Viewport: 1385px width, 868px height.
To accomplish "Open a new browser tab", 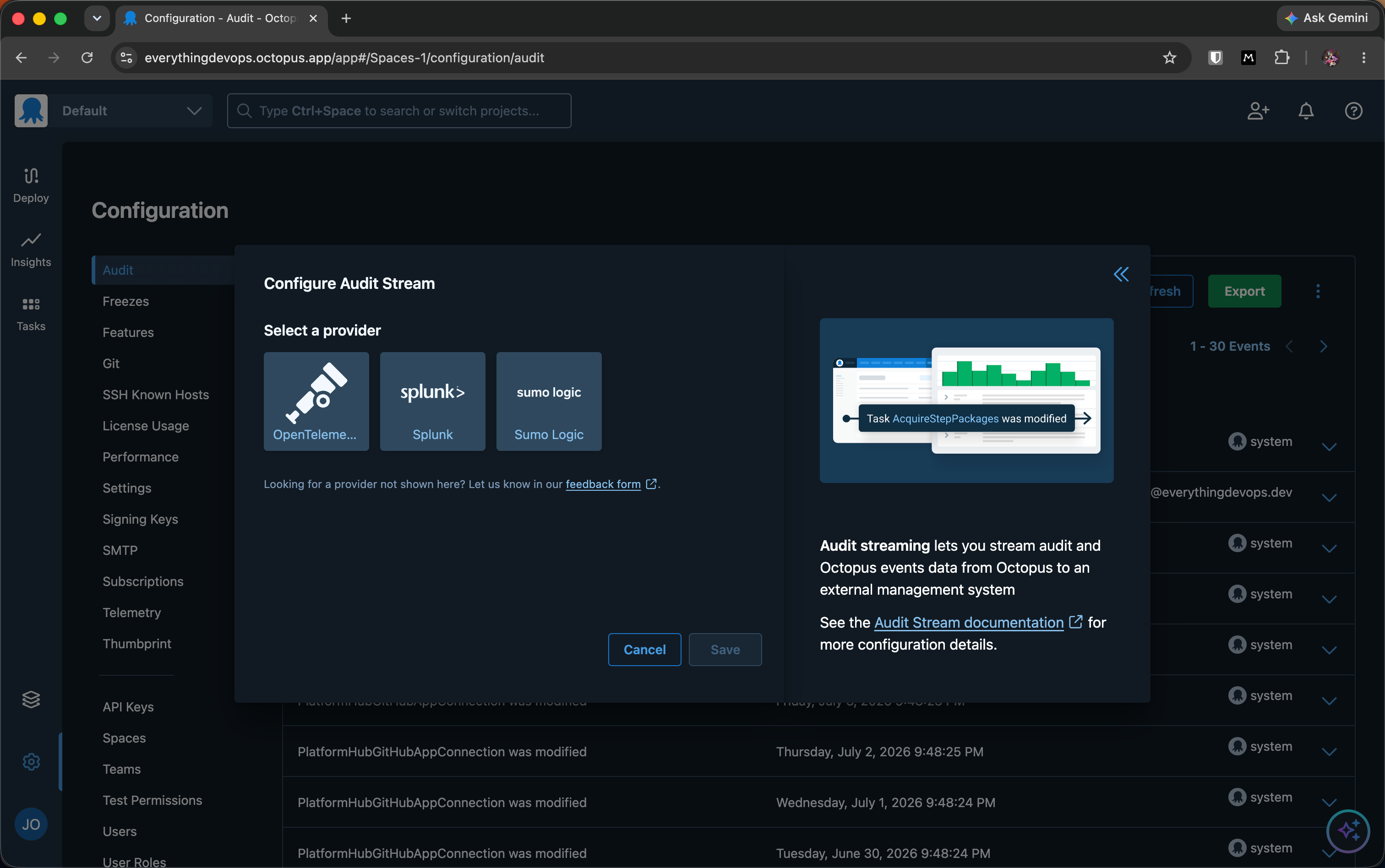I will pos(346,18).
